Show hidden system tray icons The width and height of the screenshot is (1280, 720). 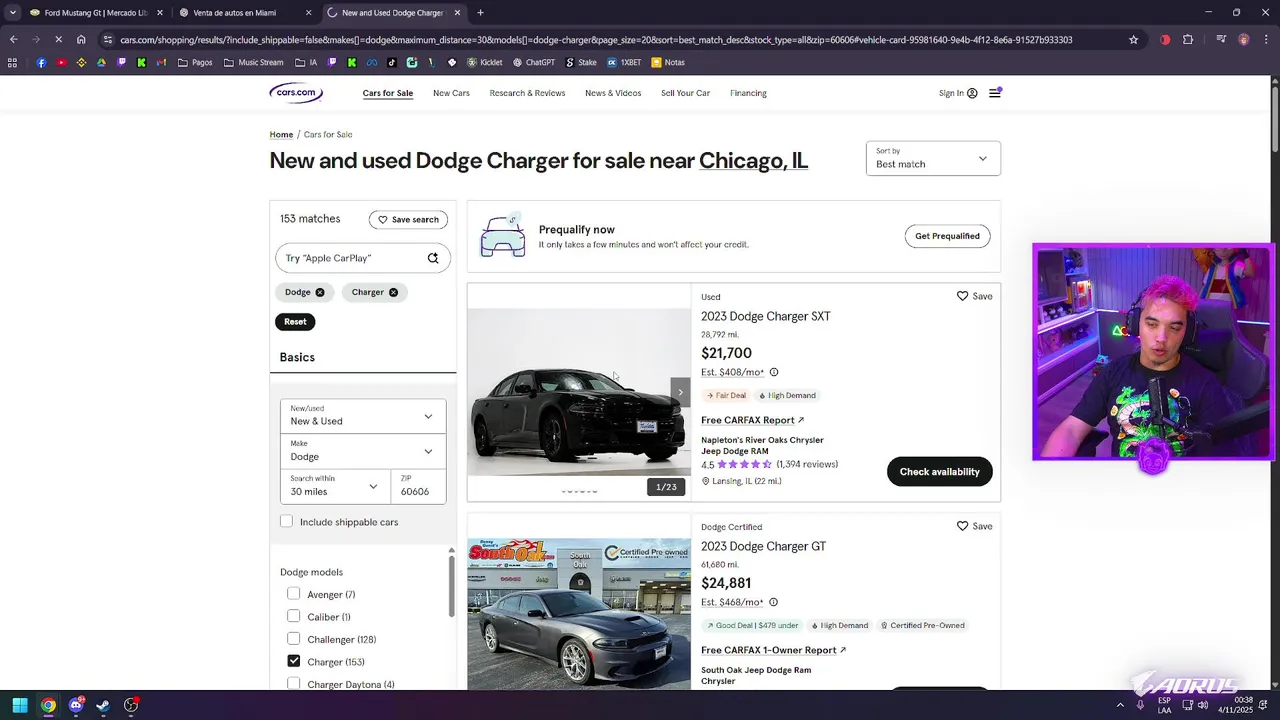(x=1120, y=705)
